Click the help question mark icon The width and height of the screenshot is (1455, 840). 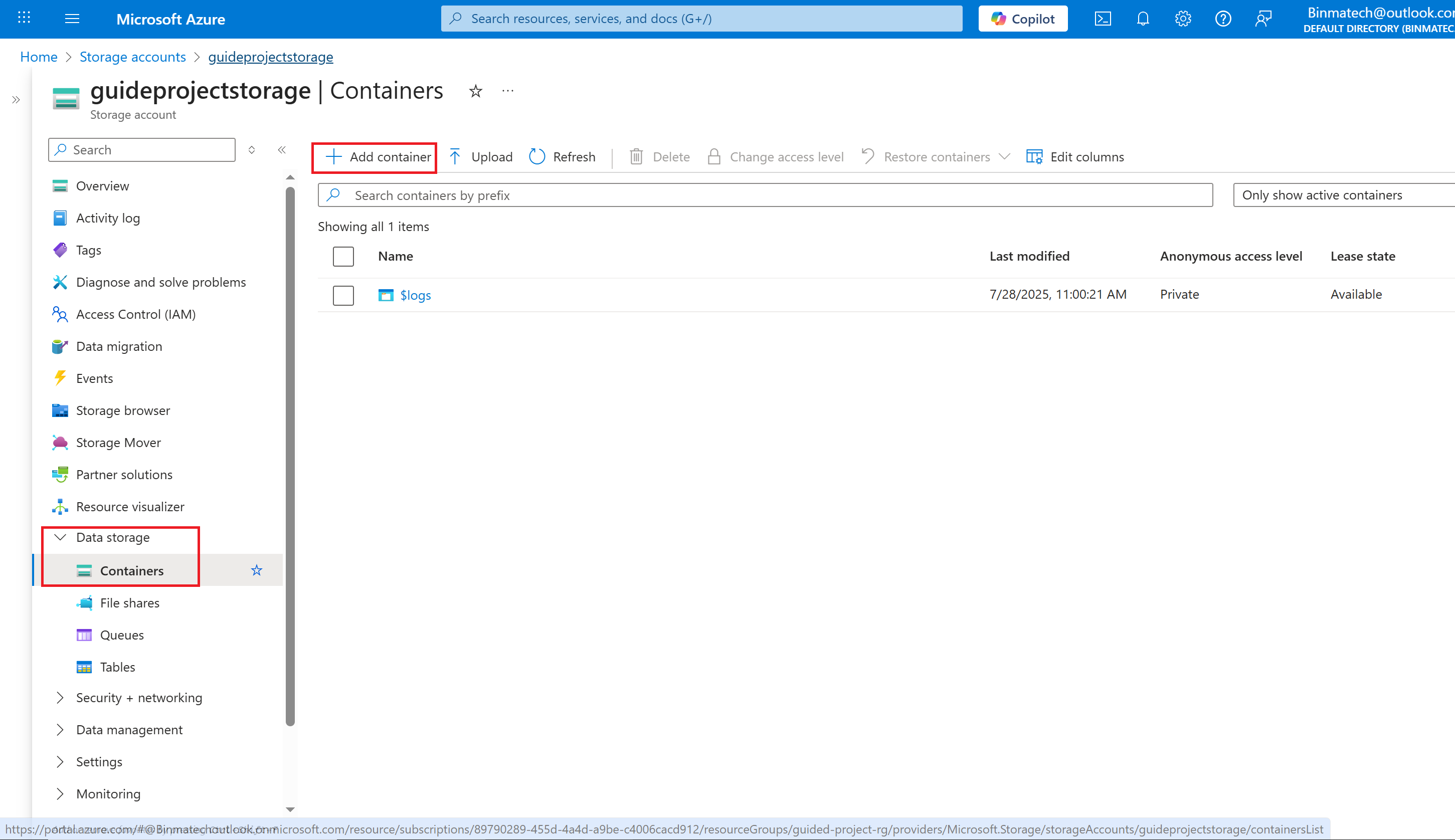(x=1223, y=19)
